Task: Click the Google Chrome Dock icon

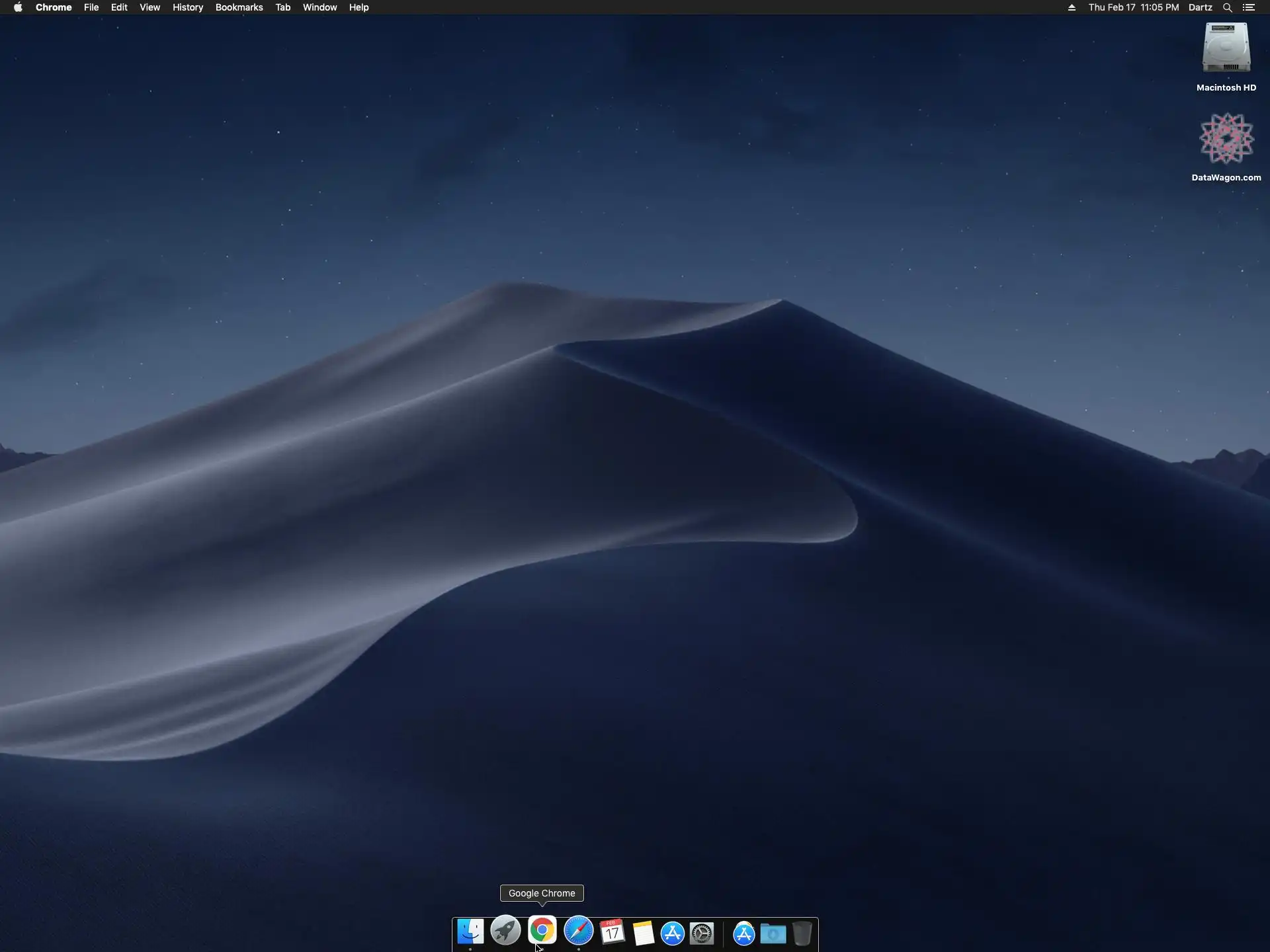Action: coord(542,931)
